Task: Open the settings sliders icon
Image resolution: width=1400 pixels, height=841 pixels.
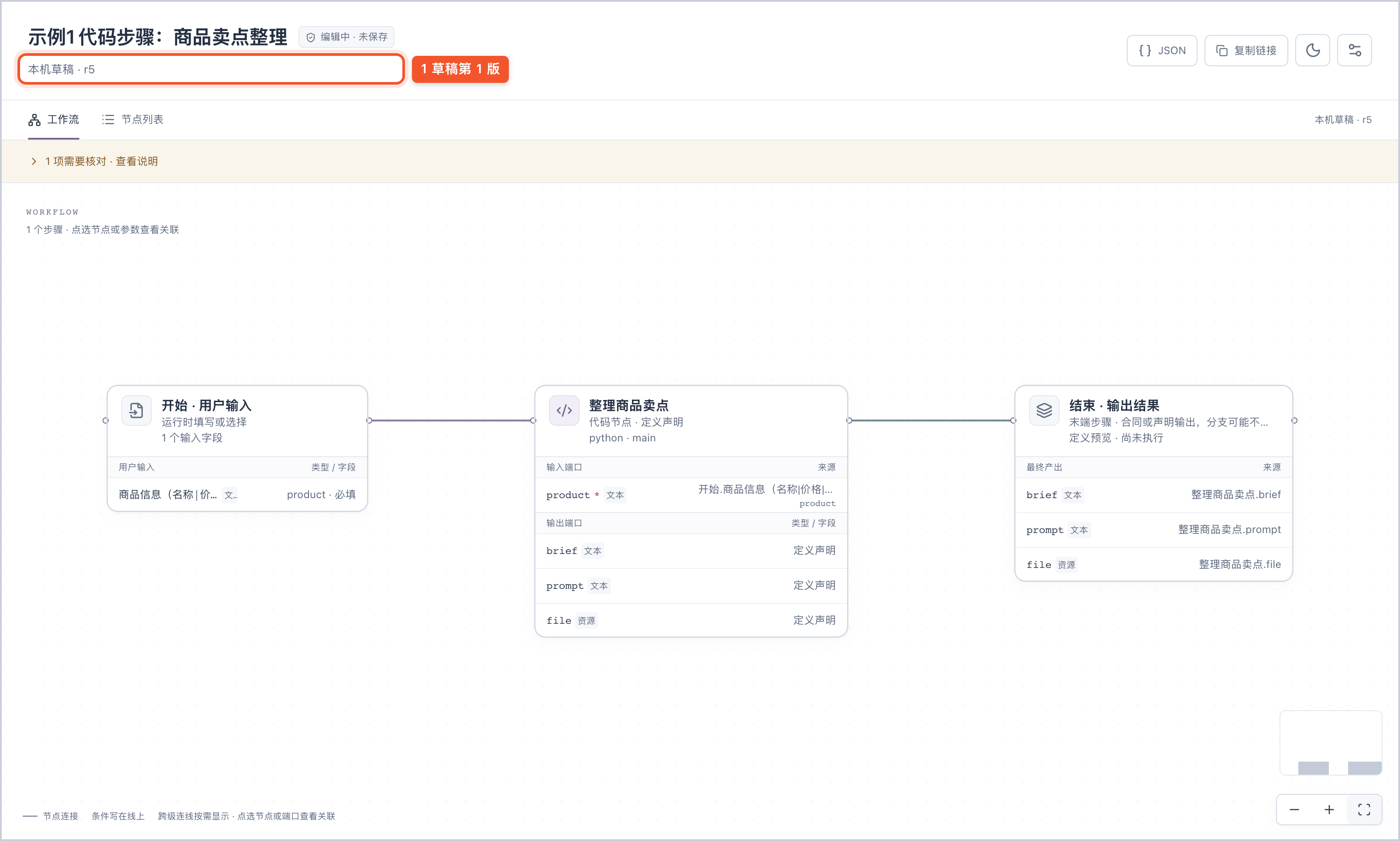Action: pyautogui.click(x=1354, y=51)
